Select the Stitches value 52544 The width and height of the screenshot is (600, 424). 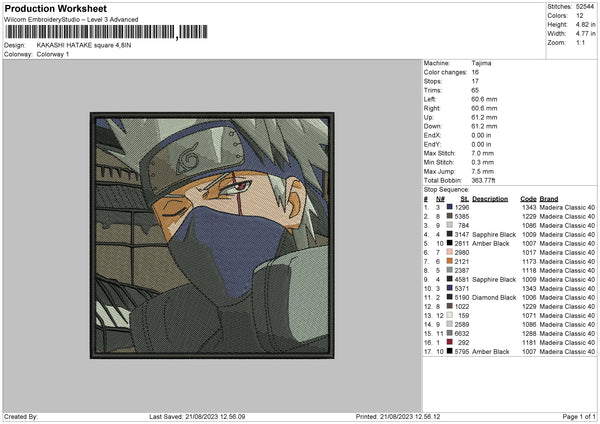585,7
